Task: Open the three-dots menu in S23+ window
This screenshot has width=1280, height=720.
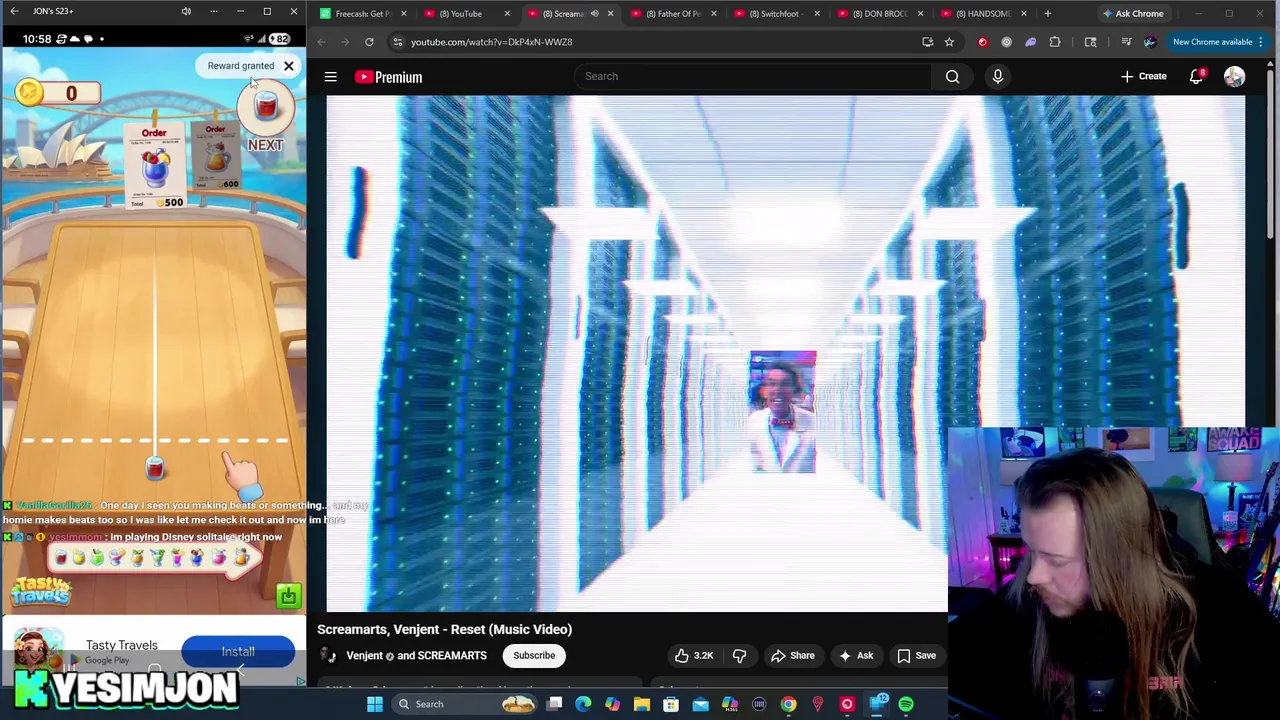Action: tap(213, 11)
